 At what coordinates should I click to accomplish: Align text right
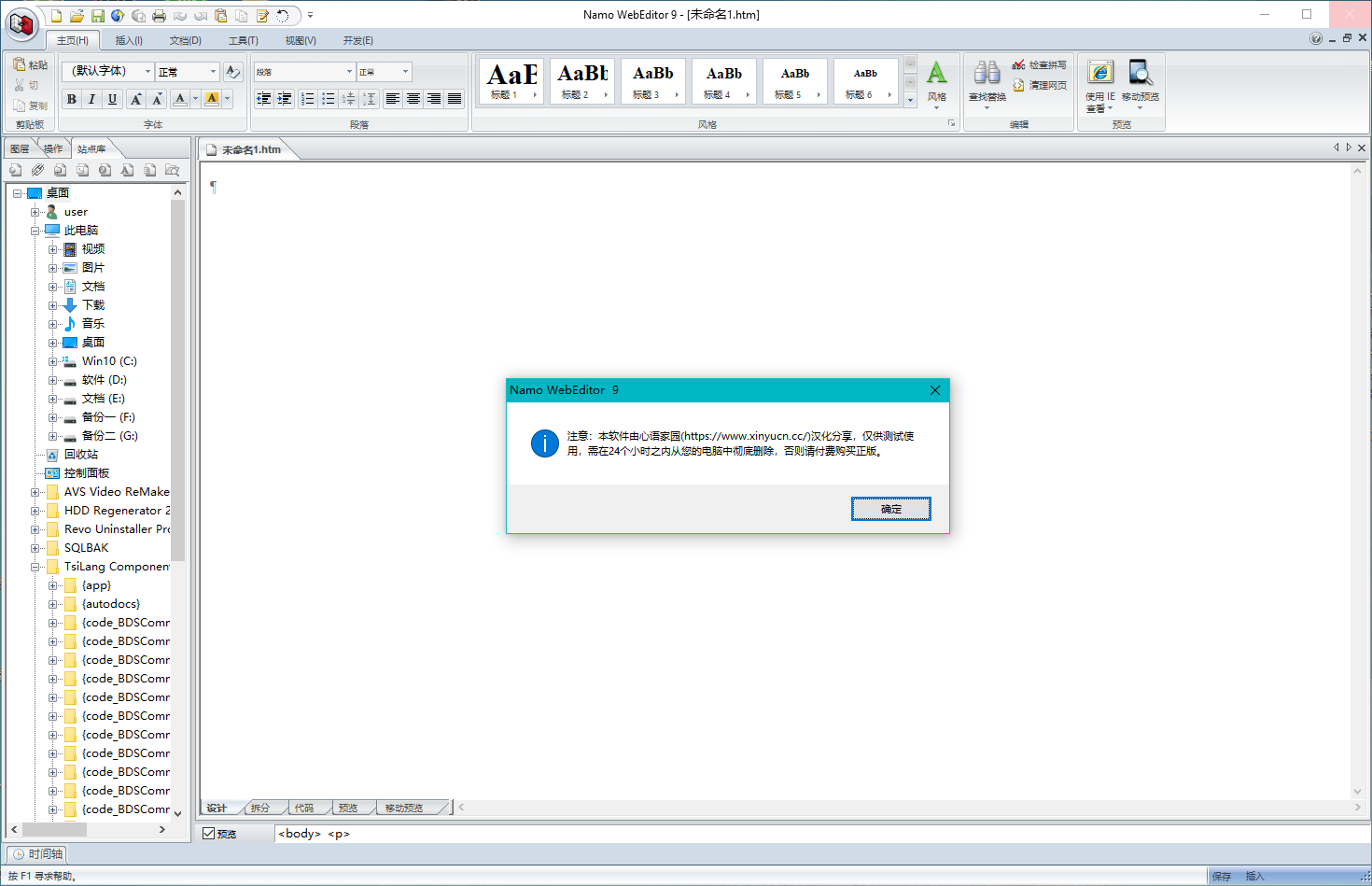tap(434, 99)
